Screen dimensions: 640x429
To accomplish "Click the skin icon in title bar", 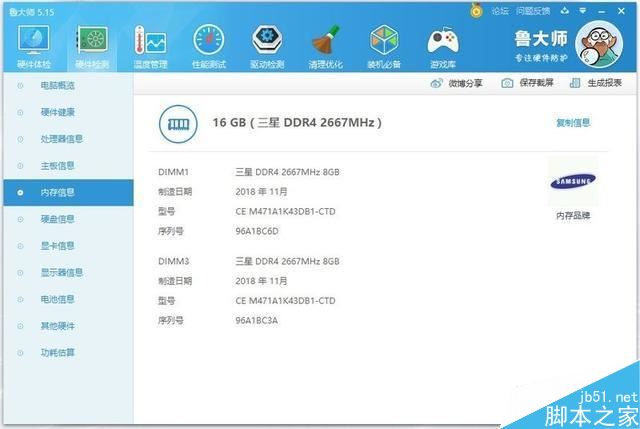I will click(x=565, y=11).
